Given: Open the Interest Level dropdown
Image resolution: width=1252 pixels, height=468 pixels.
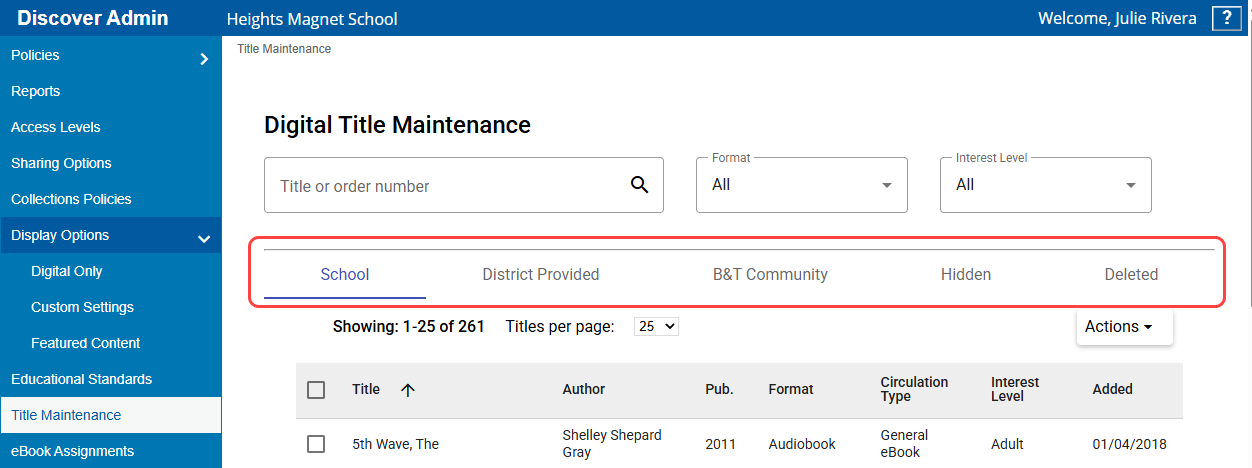Looking at the screenshot, I should click(x=1046, y=185).
